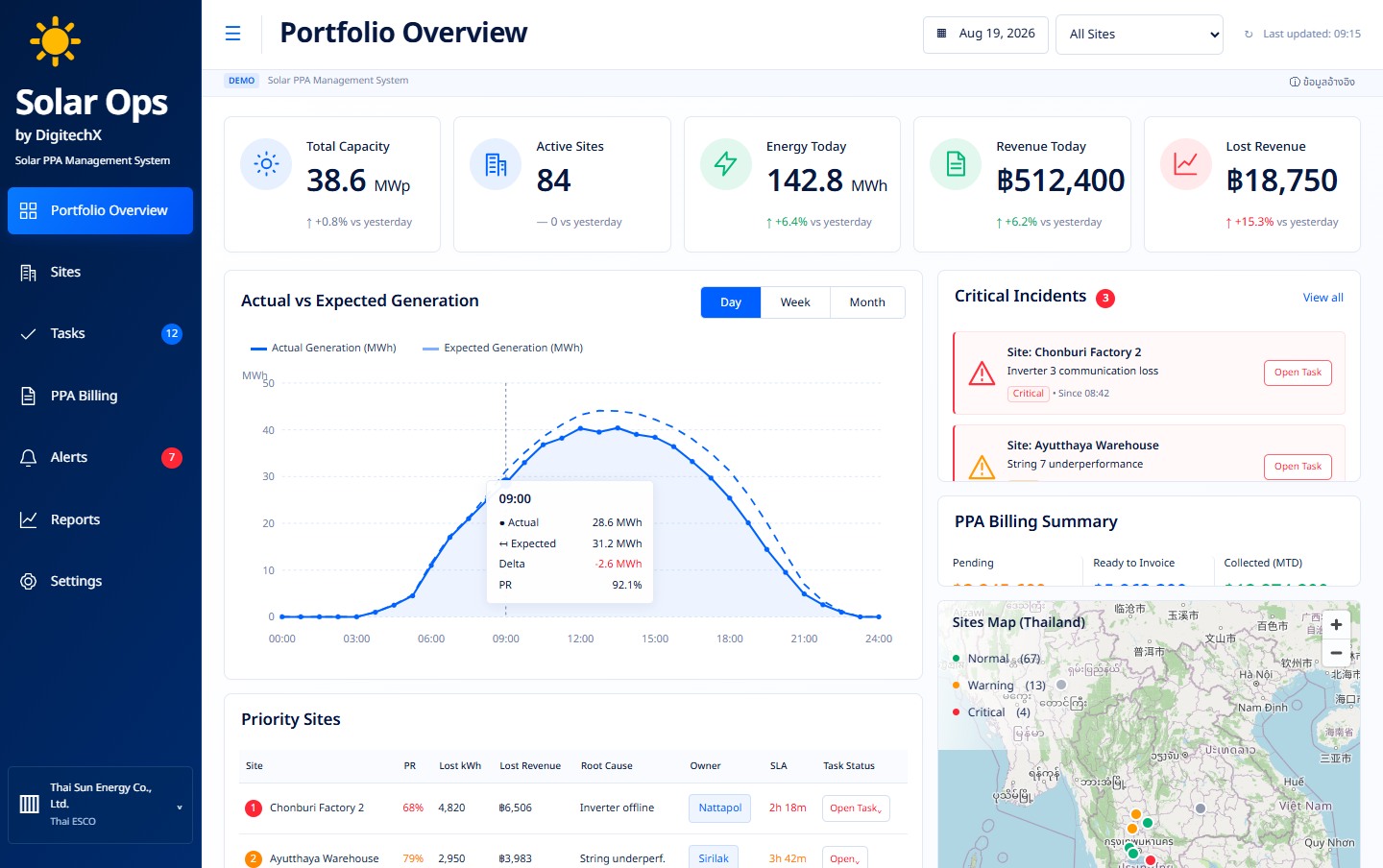Viewport: 1383px width, 868px height.
Task: Open the Sites page in sidebar
Action: [x=100, y=273]
